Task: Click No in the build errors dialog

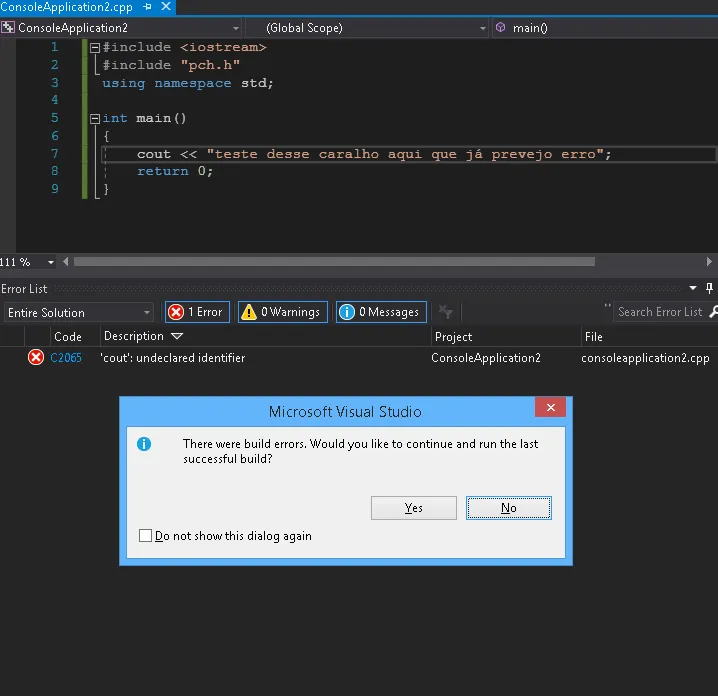Action: coord(508,508)
